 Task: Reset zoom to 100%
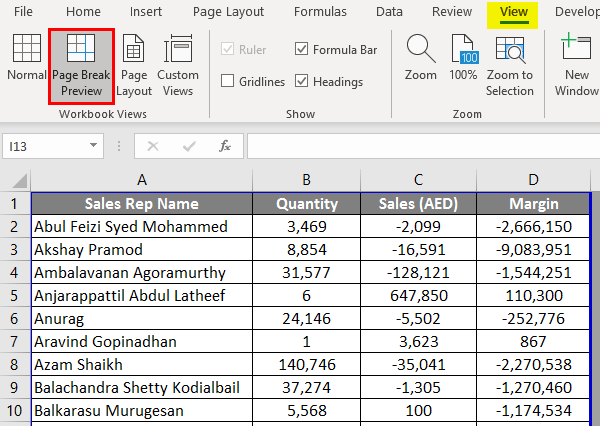coord(463,58)
